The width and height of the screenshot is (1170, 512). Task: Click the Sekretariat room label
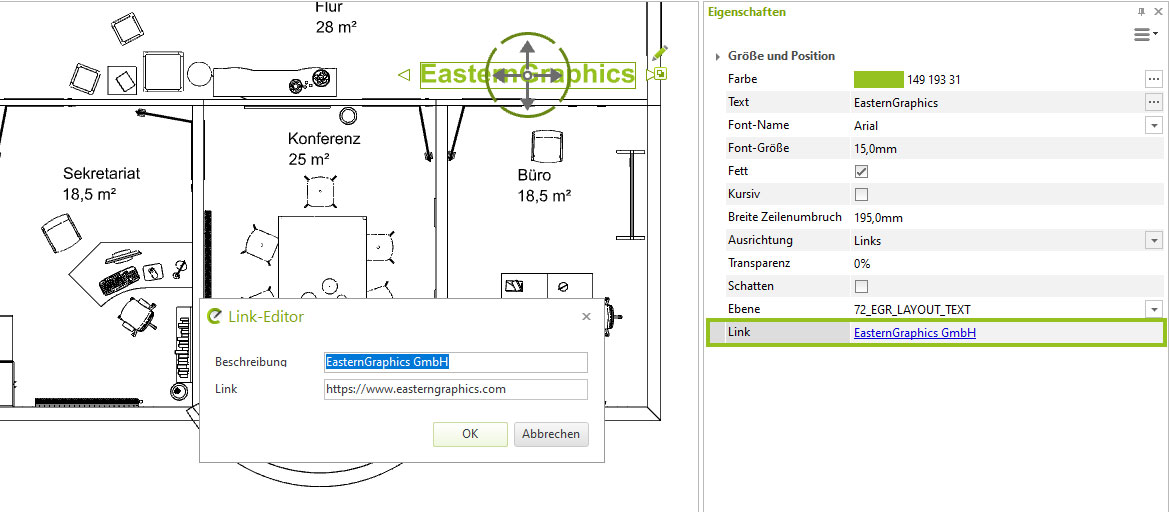101,174
